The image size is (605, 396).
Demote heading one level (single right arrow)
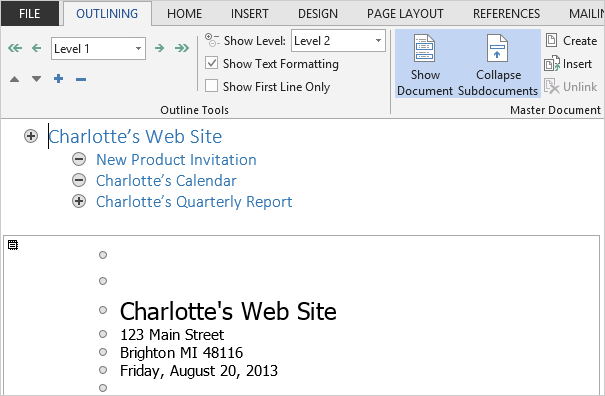click(x=159, y=48)
